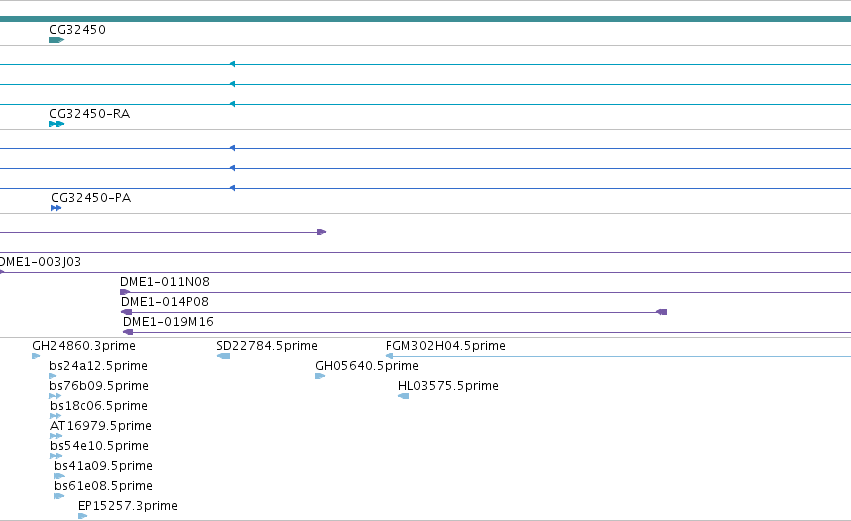Select the thick teal chromosome bar at top
Image resolution: width=851 pixels, height=521 pixels.
426,19
